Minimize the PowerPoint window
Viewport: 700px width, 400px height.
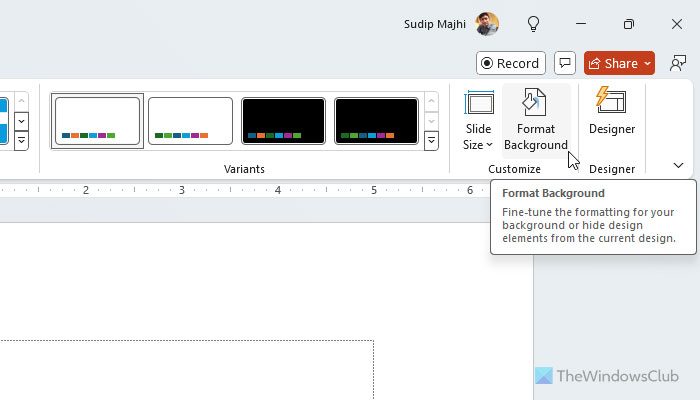pos(581,24)
